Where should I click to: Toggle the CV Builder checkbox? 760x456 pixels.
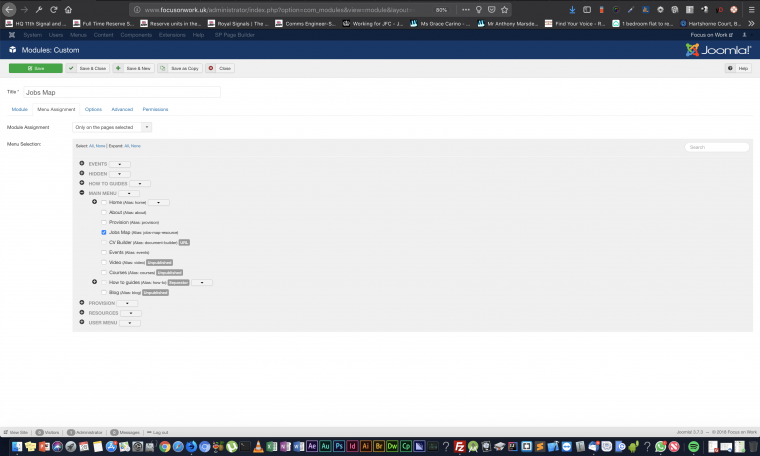click(x=104, y=242)
